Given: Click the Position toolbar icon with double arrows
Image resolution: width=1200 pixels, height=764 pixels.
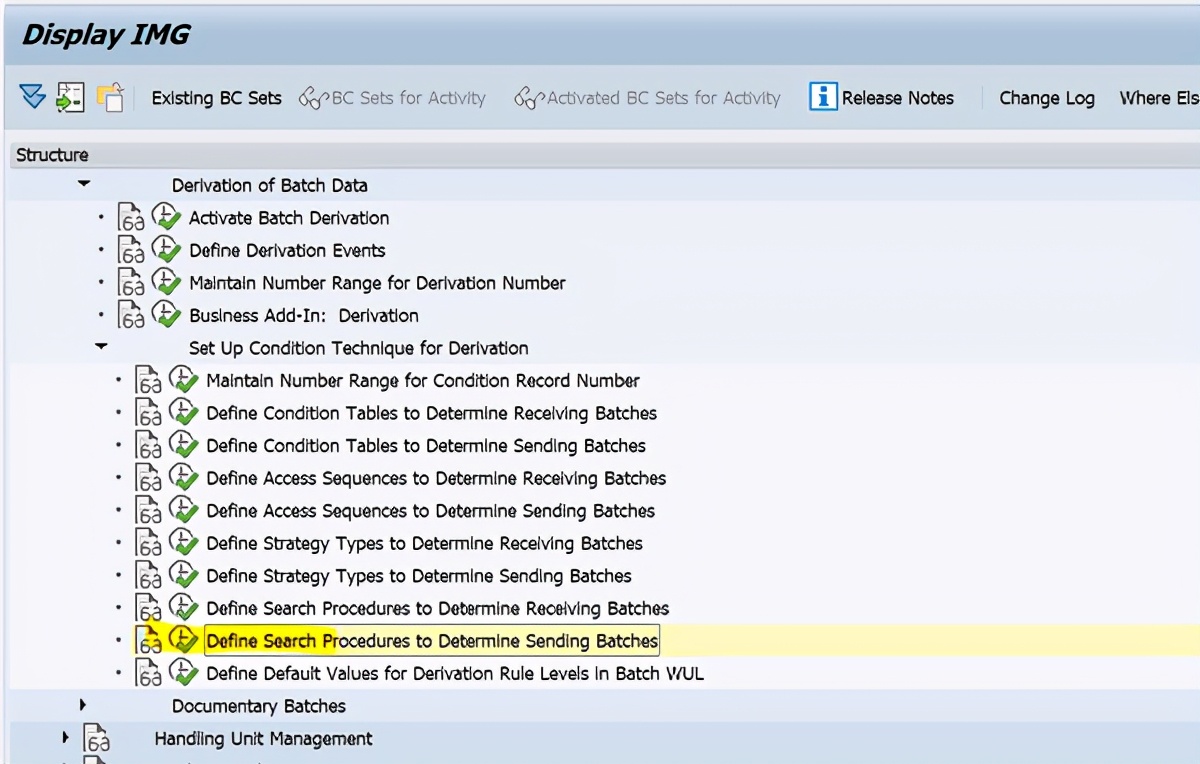Looking at the screenshot, I should click(x=33, y=96).
